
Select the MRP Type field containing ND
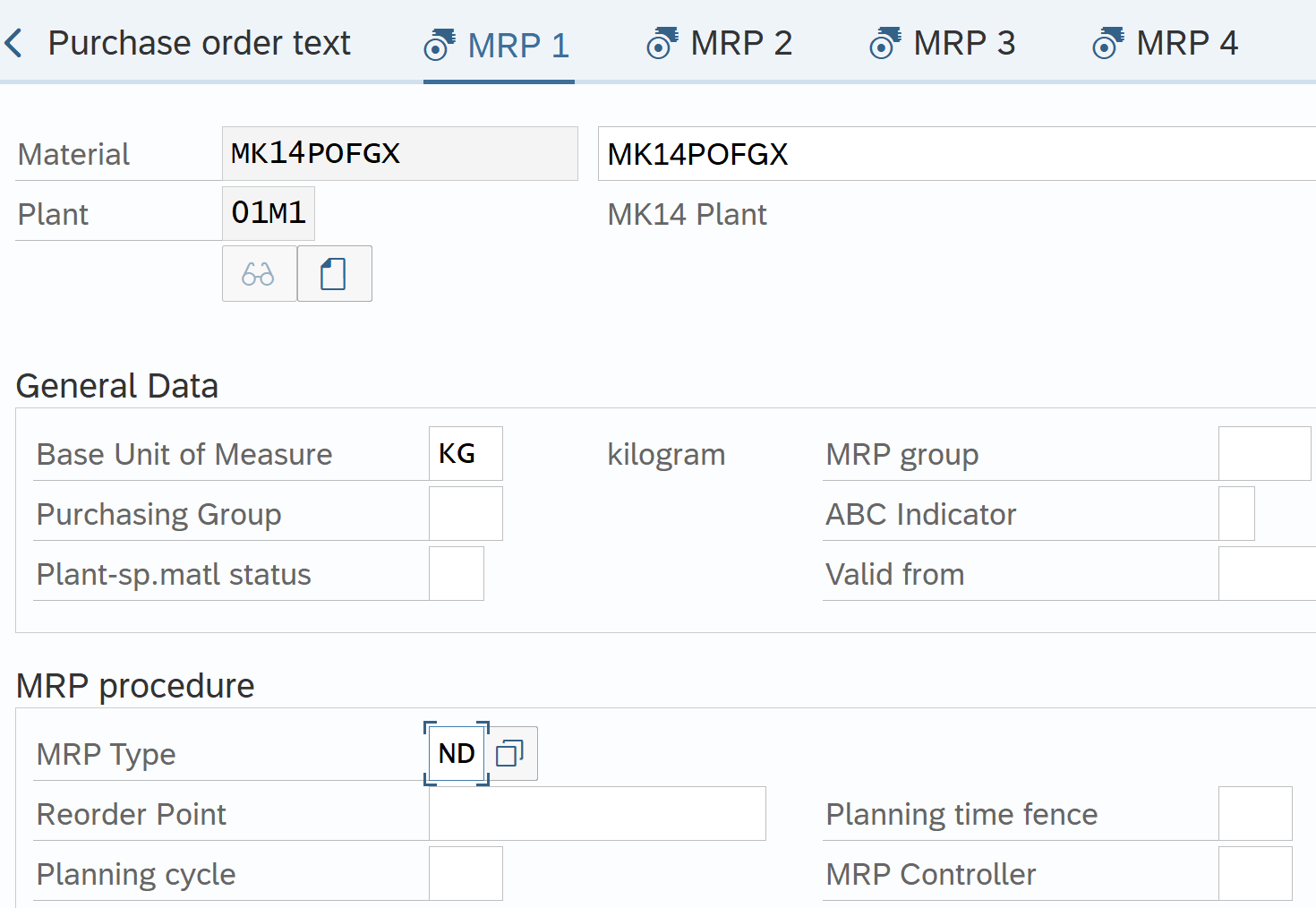[x=457, y=754]
